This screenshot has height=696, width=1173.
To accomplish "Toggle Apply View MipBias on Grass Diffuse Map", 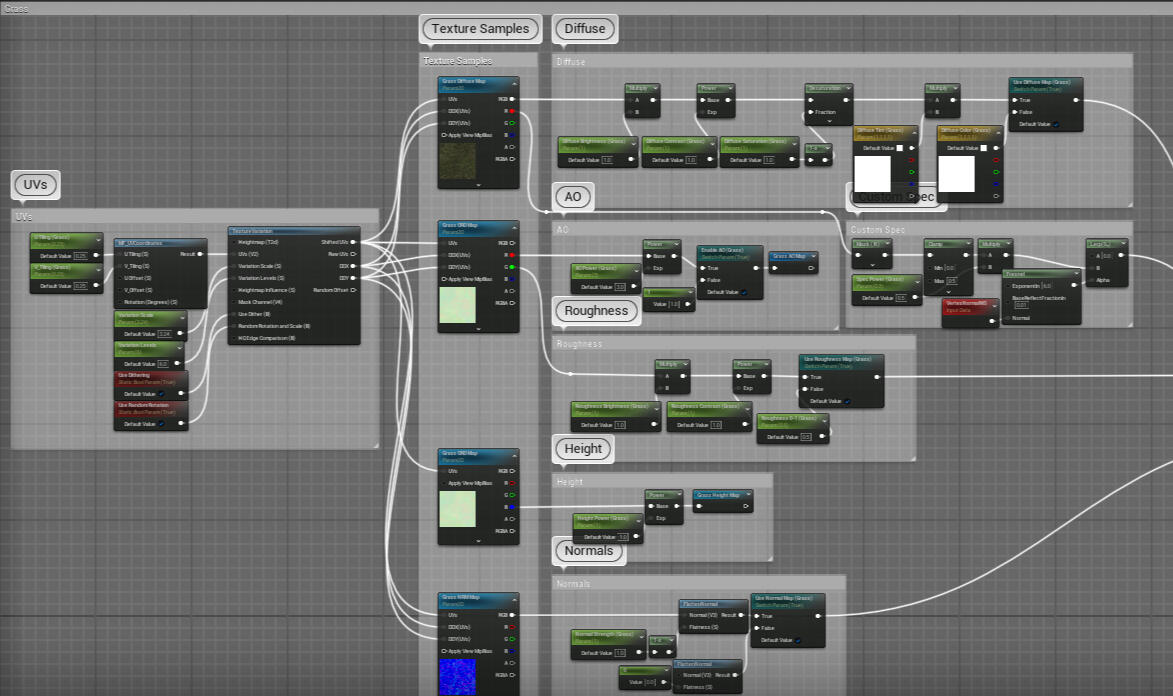I will pos(444,135).
